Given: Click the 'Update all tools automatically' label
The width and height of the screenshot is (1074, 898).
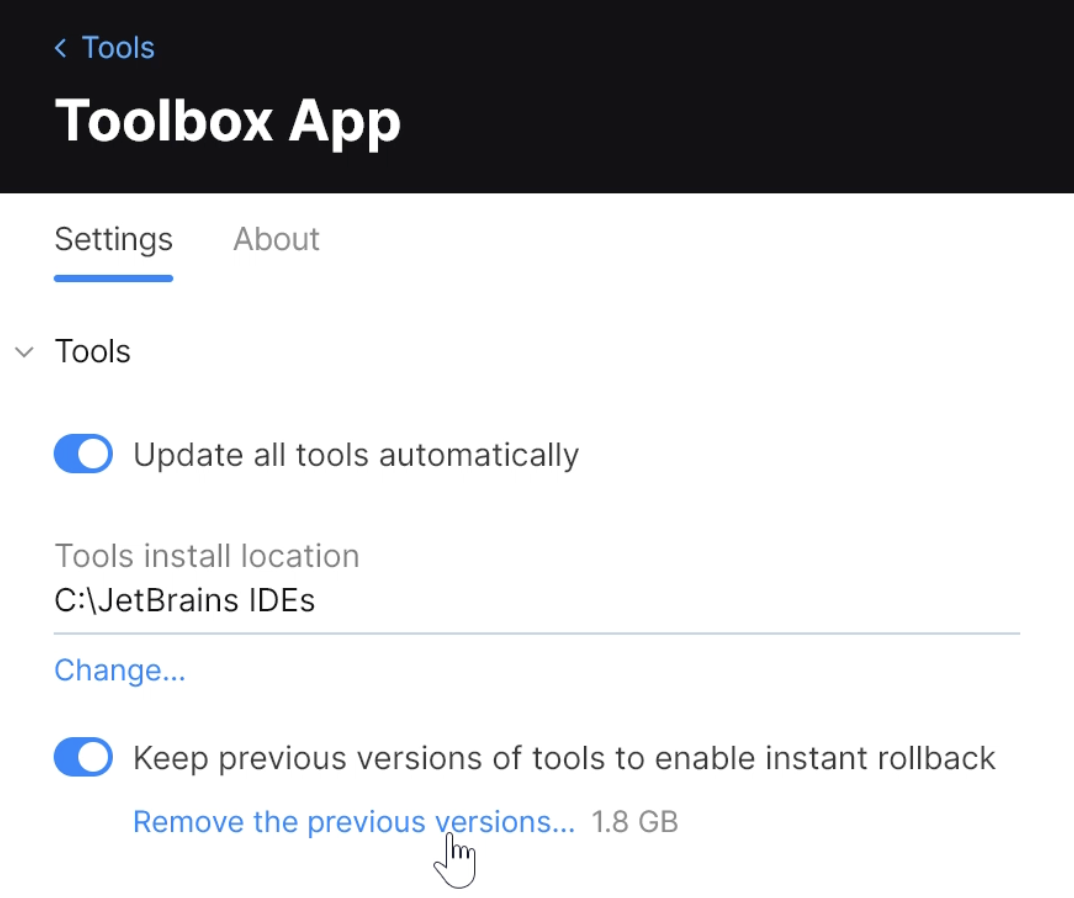Looking at the screenshot, I should point(356,455).
